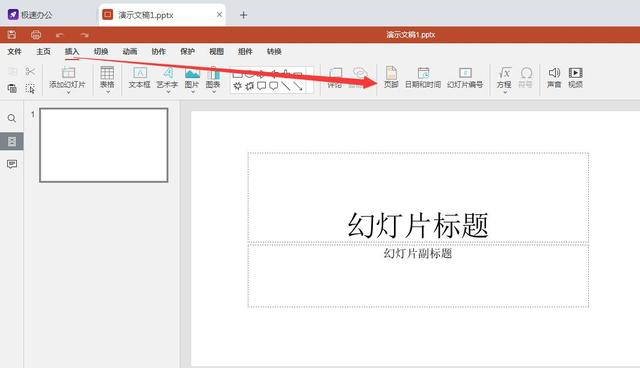640x368 pixels.
Task: Switch to the 保护 tab
Action: pyautogui.click(x=187, y=51)
